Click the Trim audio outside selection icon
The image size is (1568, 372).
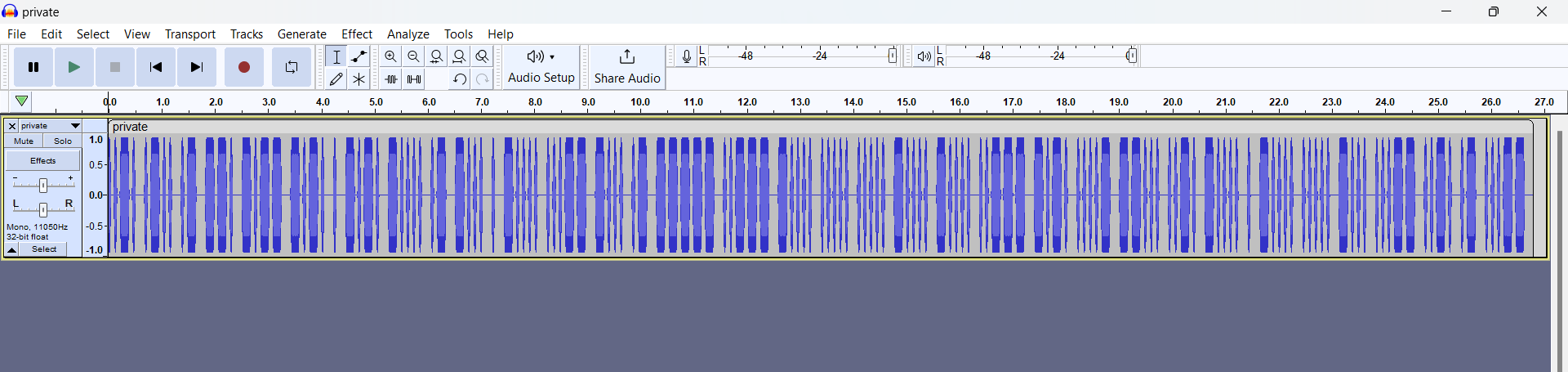coord(391,79)
